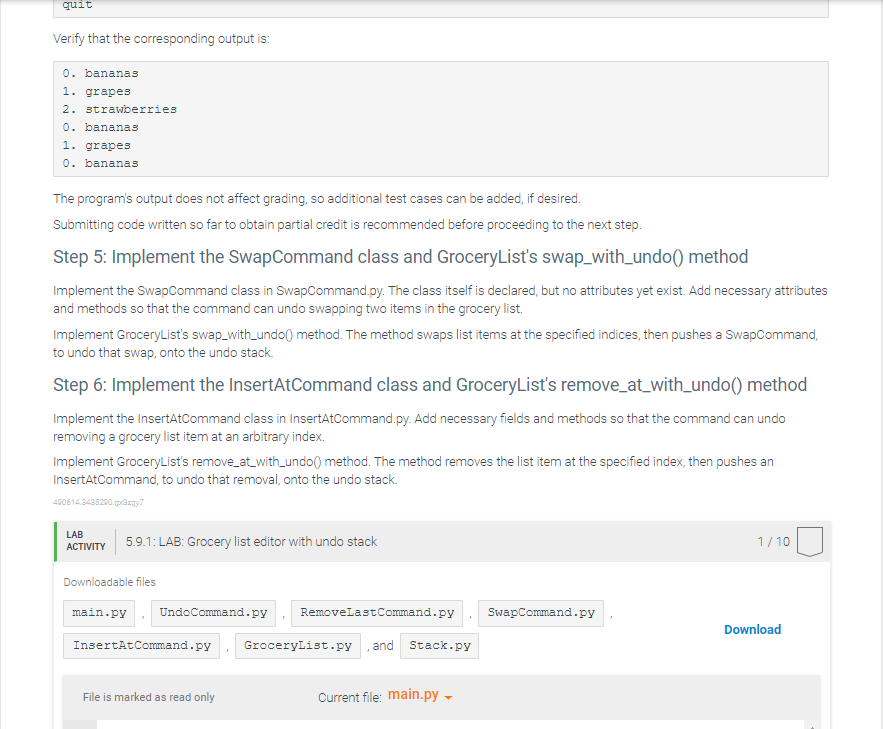Open UndoCommand.py from downloadable files
883x729 pixels.
212,613
